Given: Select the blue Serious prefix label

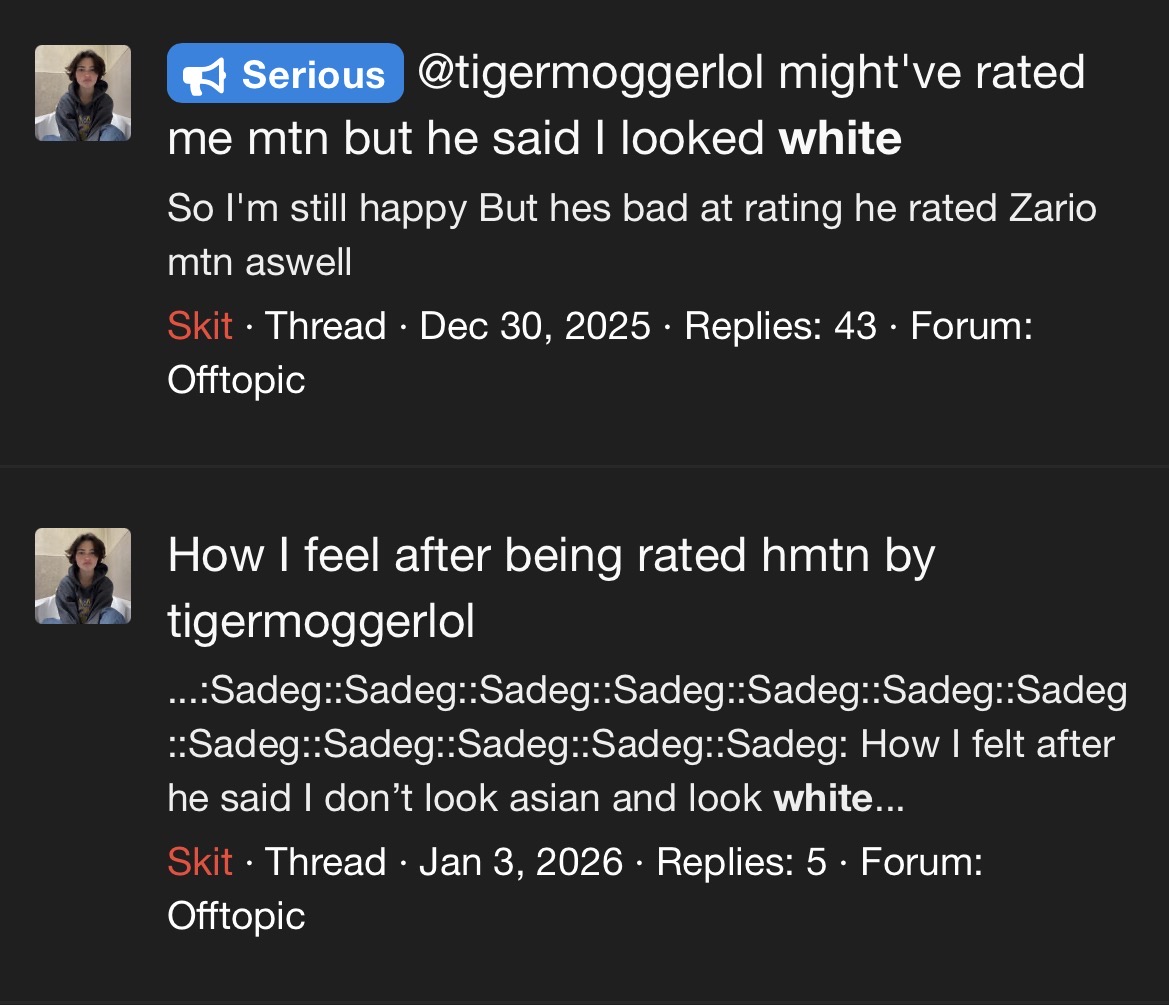Looking at the screenshot, I should coord(285,74).
